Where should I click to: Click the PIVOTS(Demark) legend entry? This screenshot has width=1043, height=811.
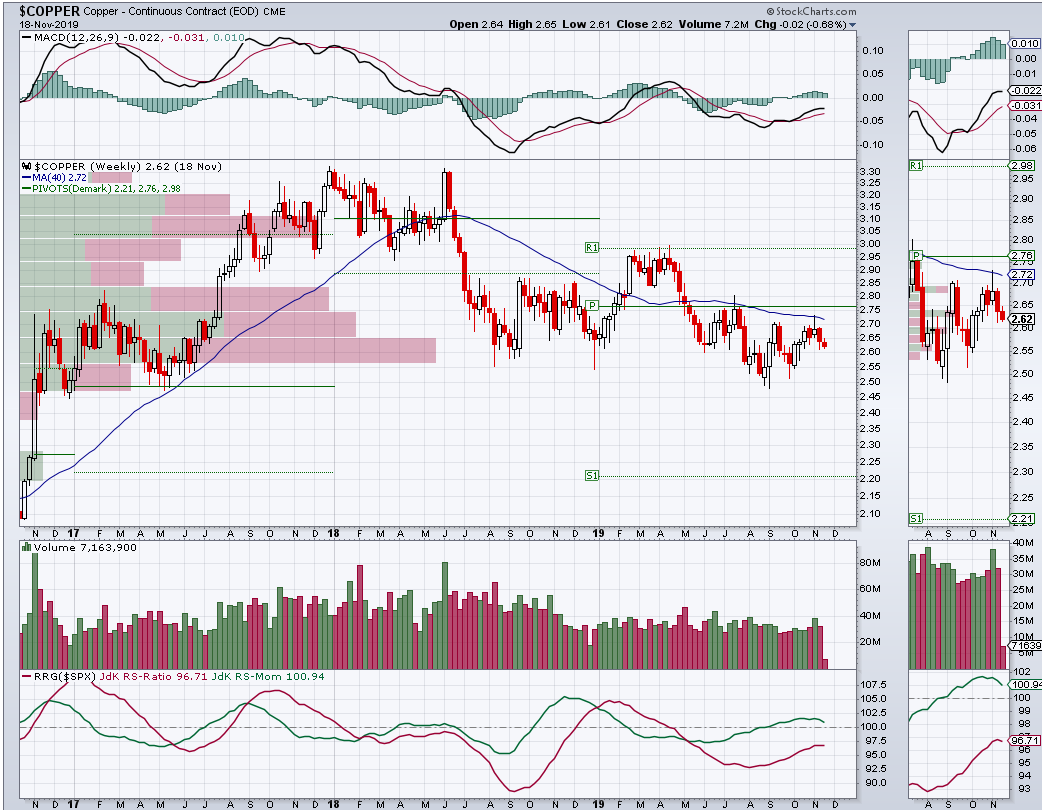[101, 188]
